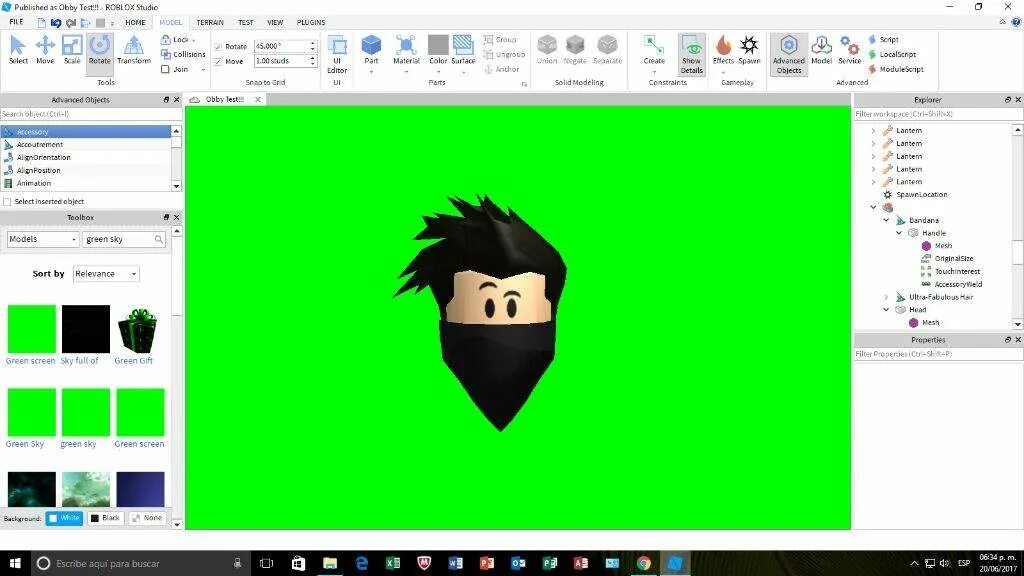
Task: Select the black Sky full of thumbnail
Action: 86,329
